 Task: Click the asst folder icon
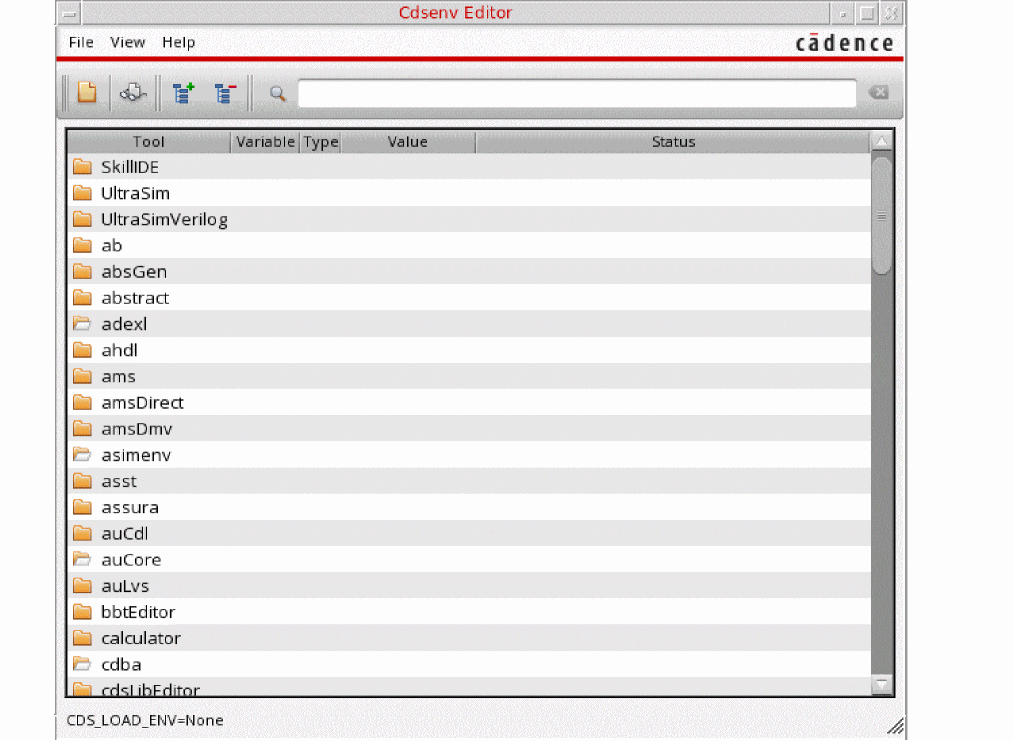82,481
